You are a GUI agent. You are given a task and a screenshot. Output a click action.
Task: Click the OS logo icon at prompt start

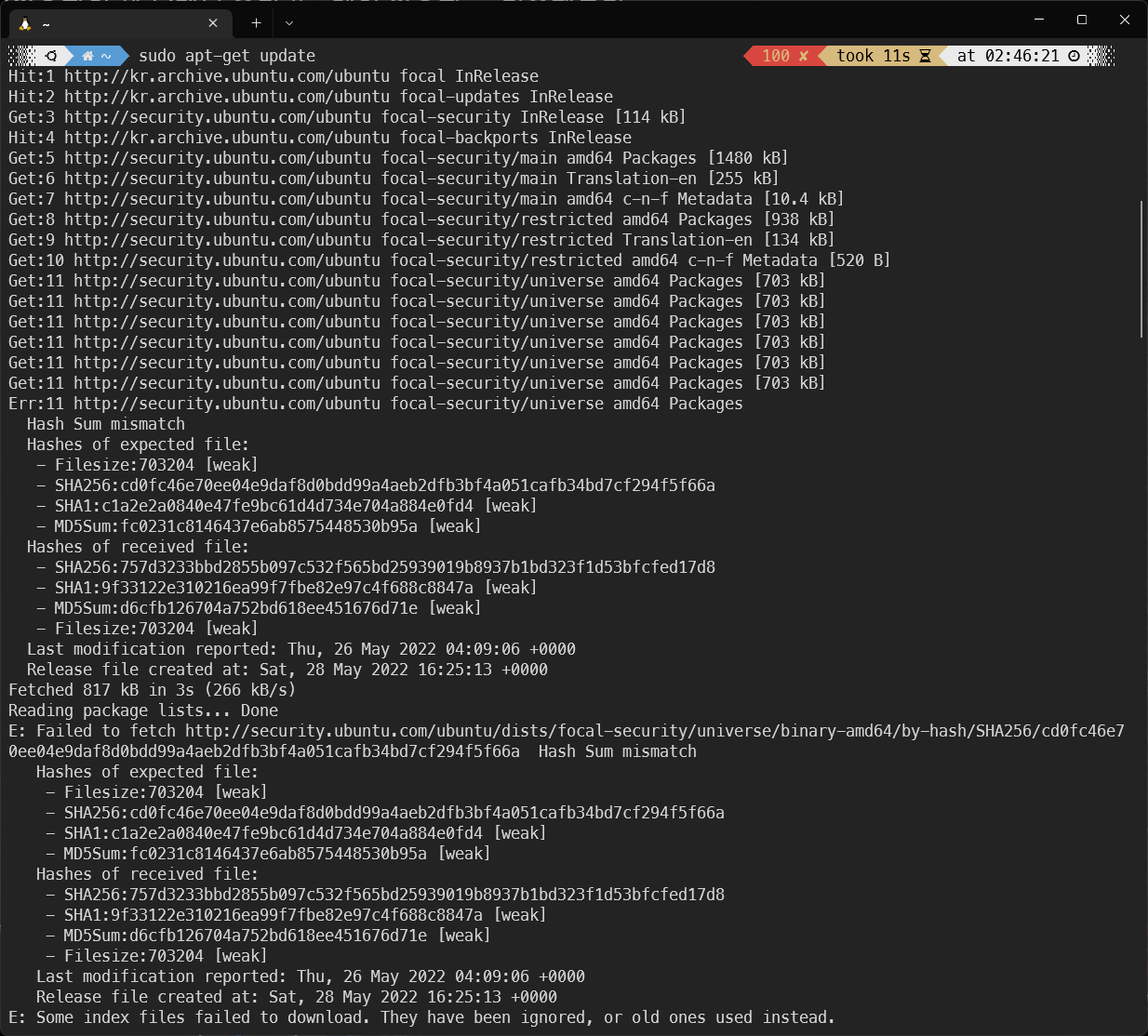point(51,56)
